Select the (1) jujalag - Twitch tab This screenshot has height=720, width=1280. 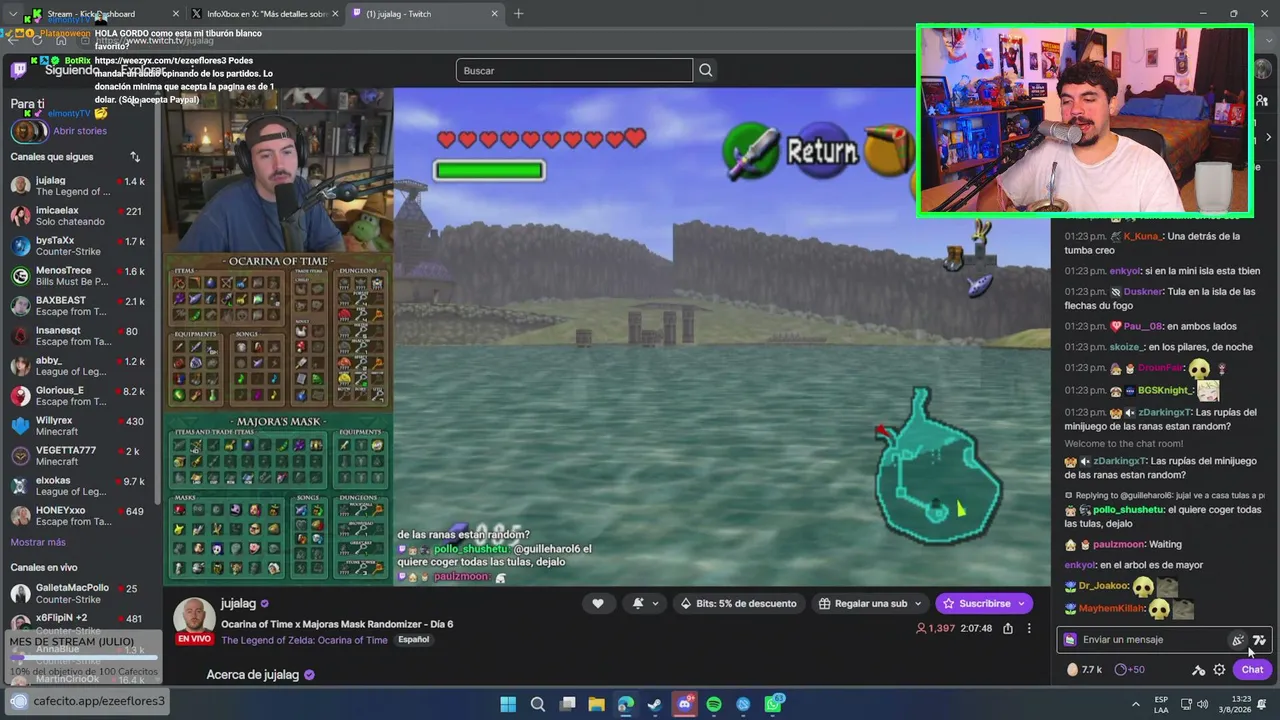pyautogui.click(x=425, y=14)
